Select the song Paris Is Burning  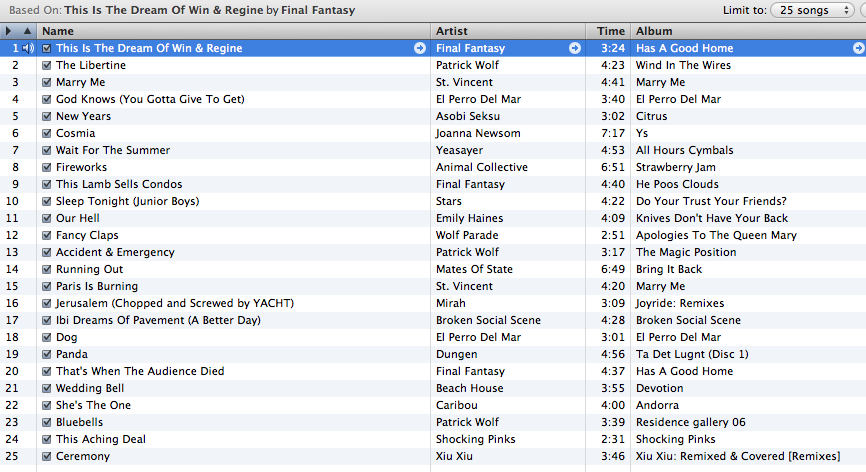(x=97, y=287)
